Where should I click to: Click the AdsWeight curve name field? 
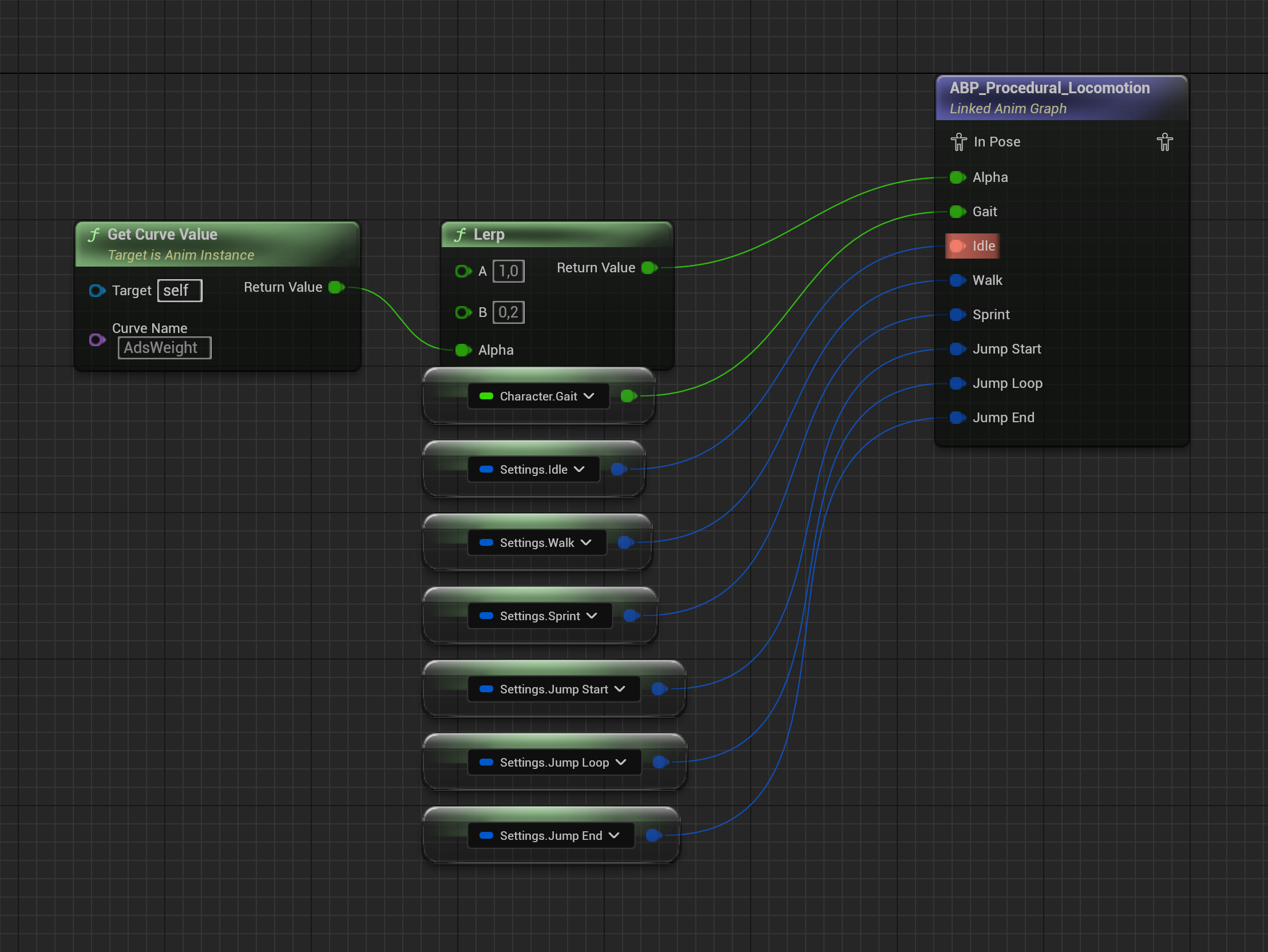(x=165, y=348)
